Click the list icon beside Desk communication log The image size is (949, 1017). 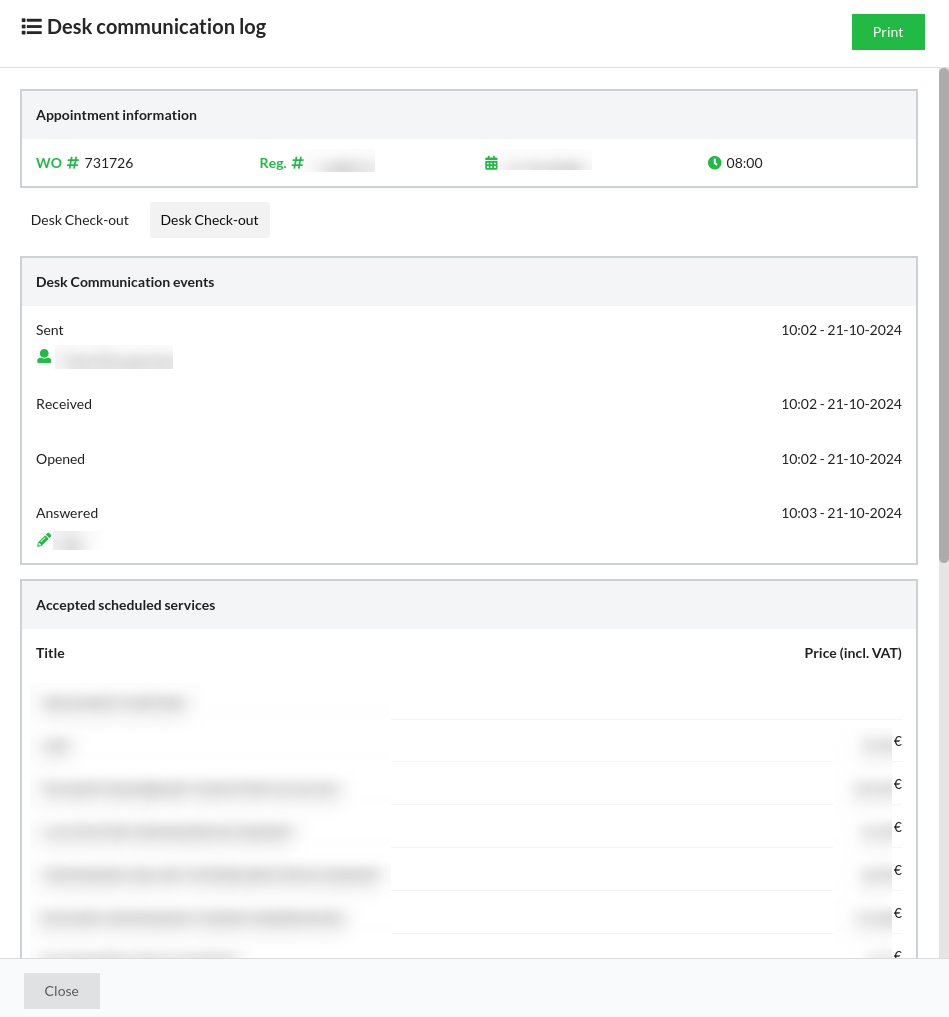click(x=31, y=27)
